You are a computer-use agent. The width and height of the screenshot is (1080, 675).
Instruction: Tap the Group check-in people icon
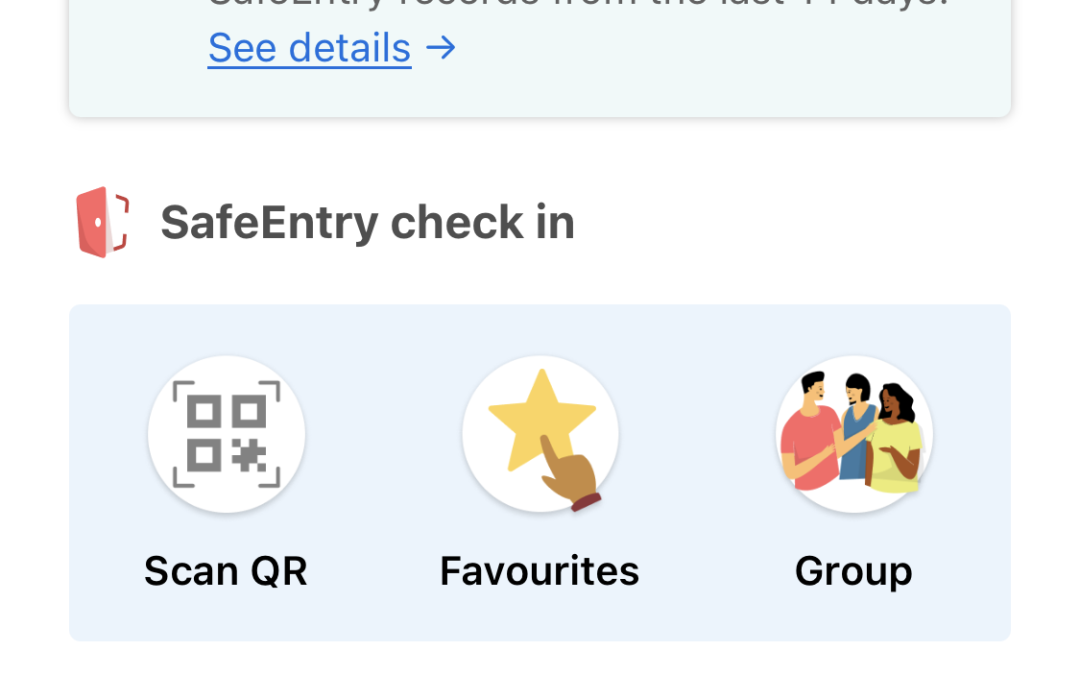click(854, 435)
